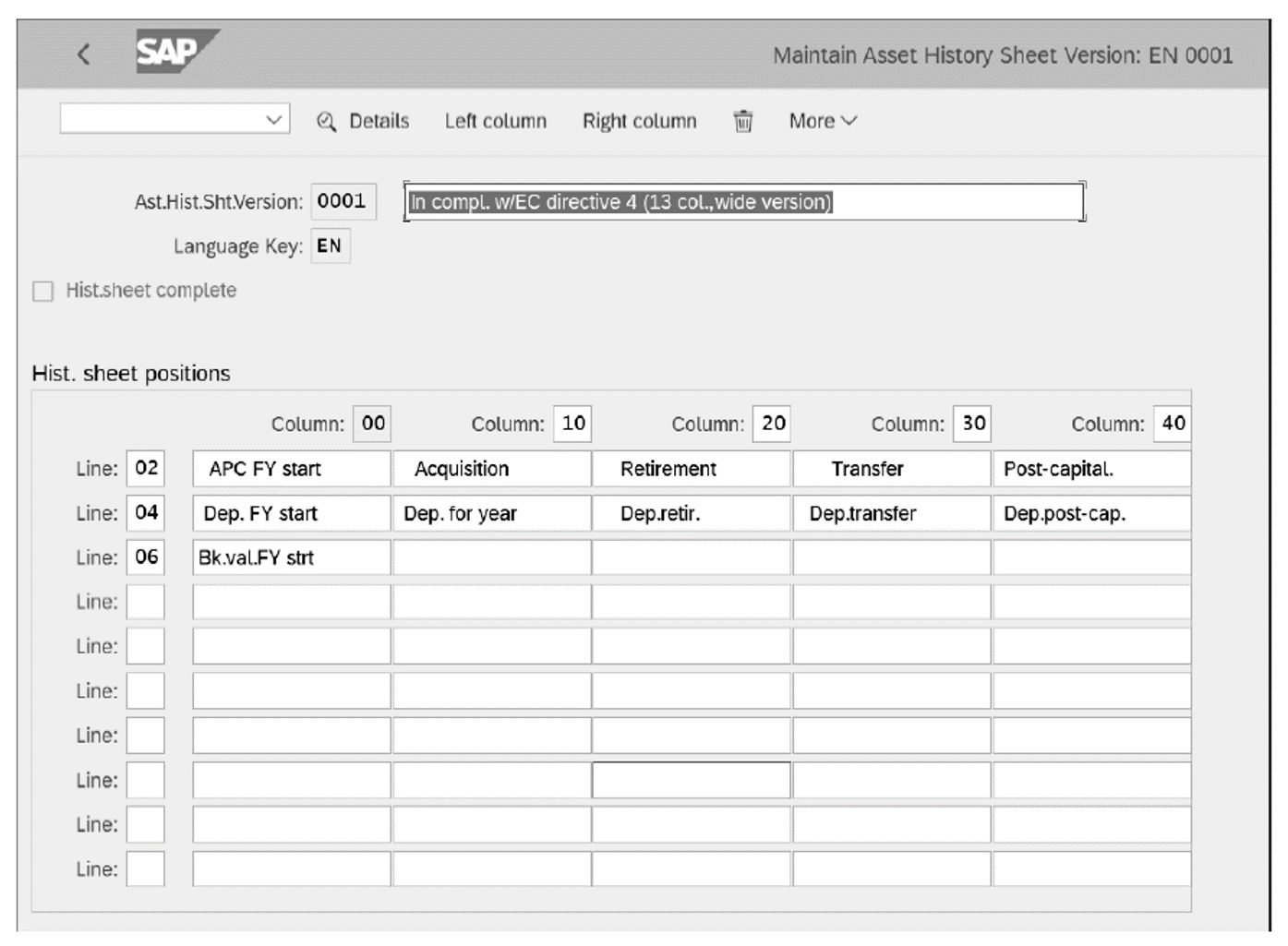Image resolution: width=1288 pixels, height=946 pixels.
Task: Select the Retirement cell on Line 02
Action: [x=691, y=468]
